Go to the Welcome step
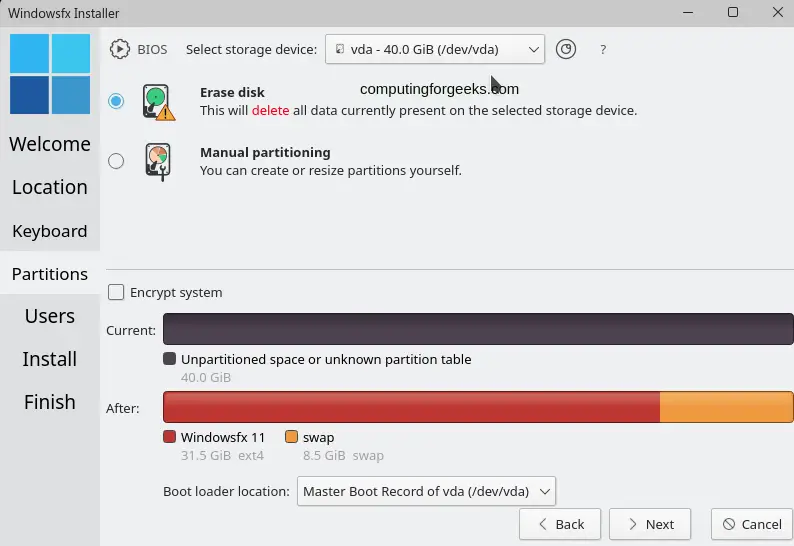 [x=50, y=144]
